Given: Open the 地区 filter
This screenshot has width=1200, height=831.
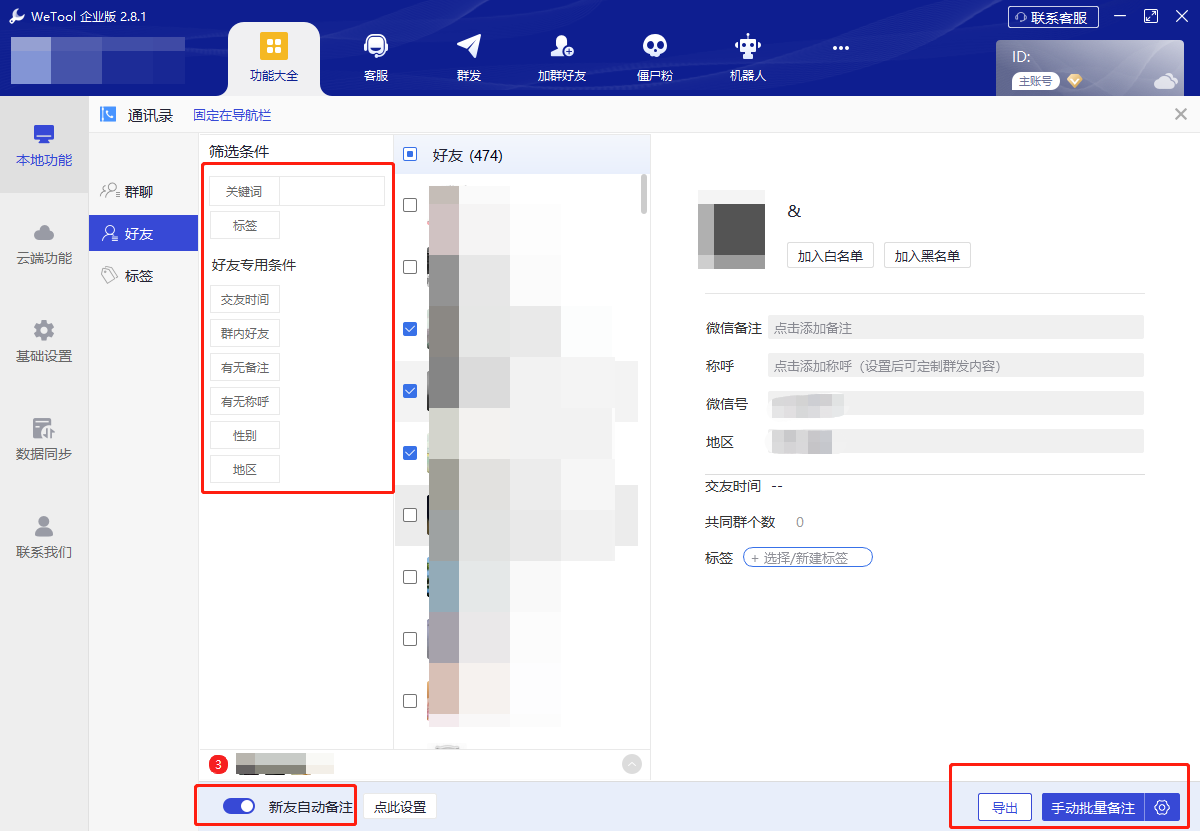Looking at the screenshot, I should pyautogui.click(x=245, y=469).
